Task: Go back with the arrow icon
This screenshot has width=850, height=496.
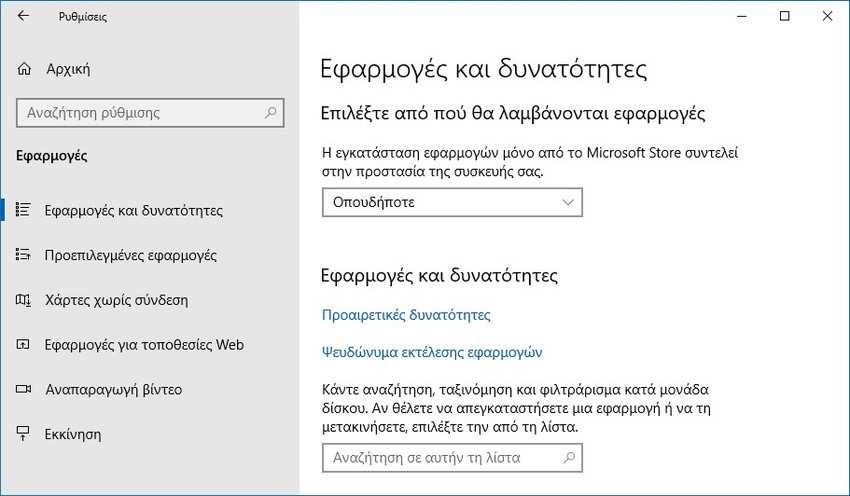Action: coord(23,16)
